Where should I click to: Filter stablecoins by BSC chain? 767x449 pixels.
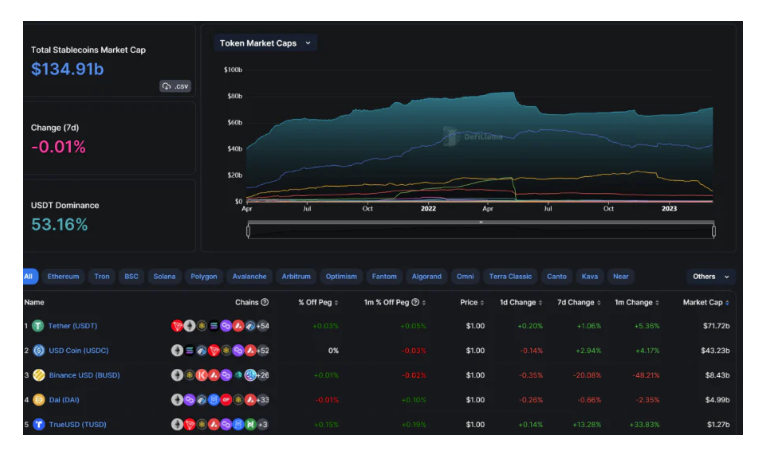tap(131, 276)
